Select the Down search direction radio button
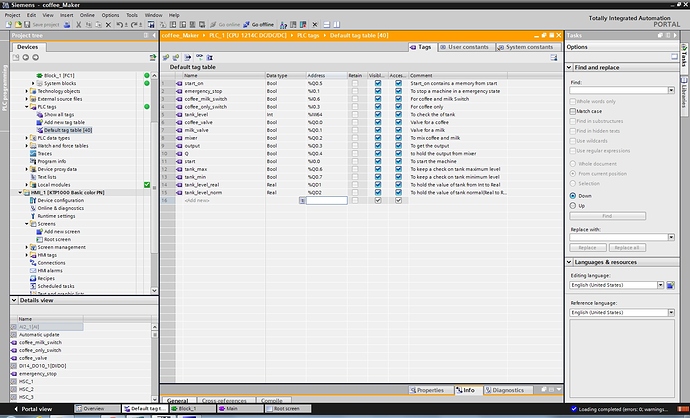This screenshot has height=418, width=690. pyautogui.click(x=573, y=195)
